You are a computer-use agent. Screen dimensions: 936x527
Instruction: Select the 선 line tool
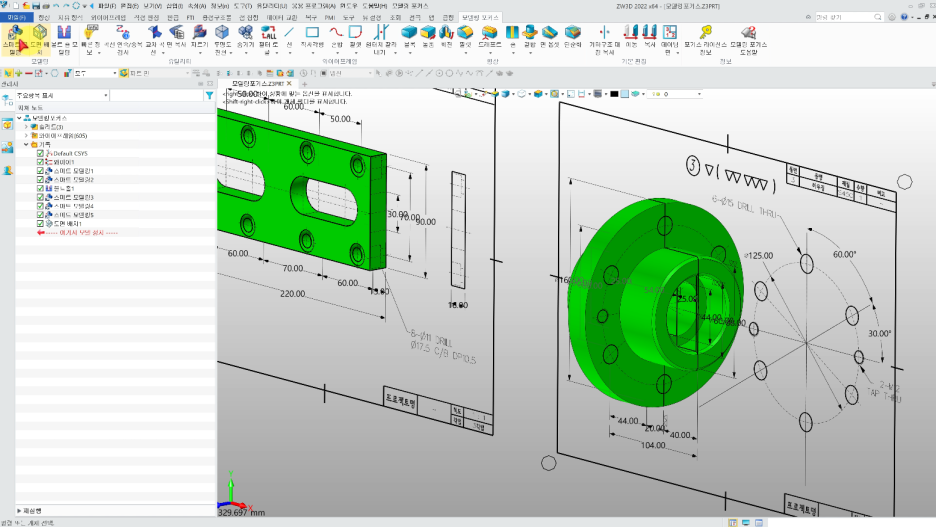290,36
